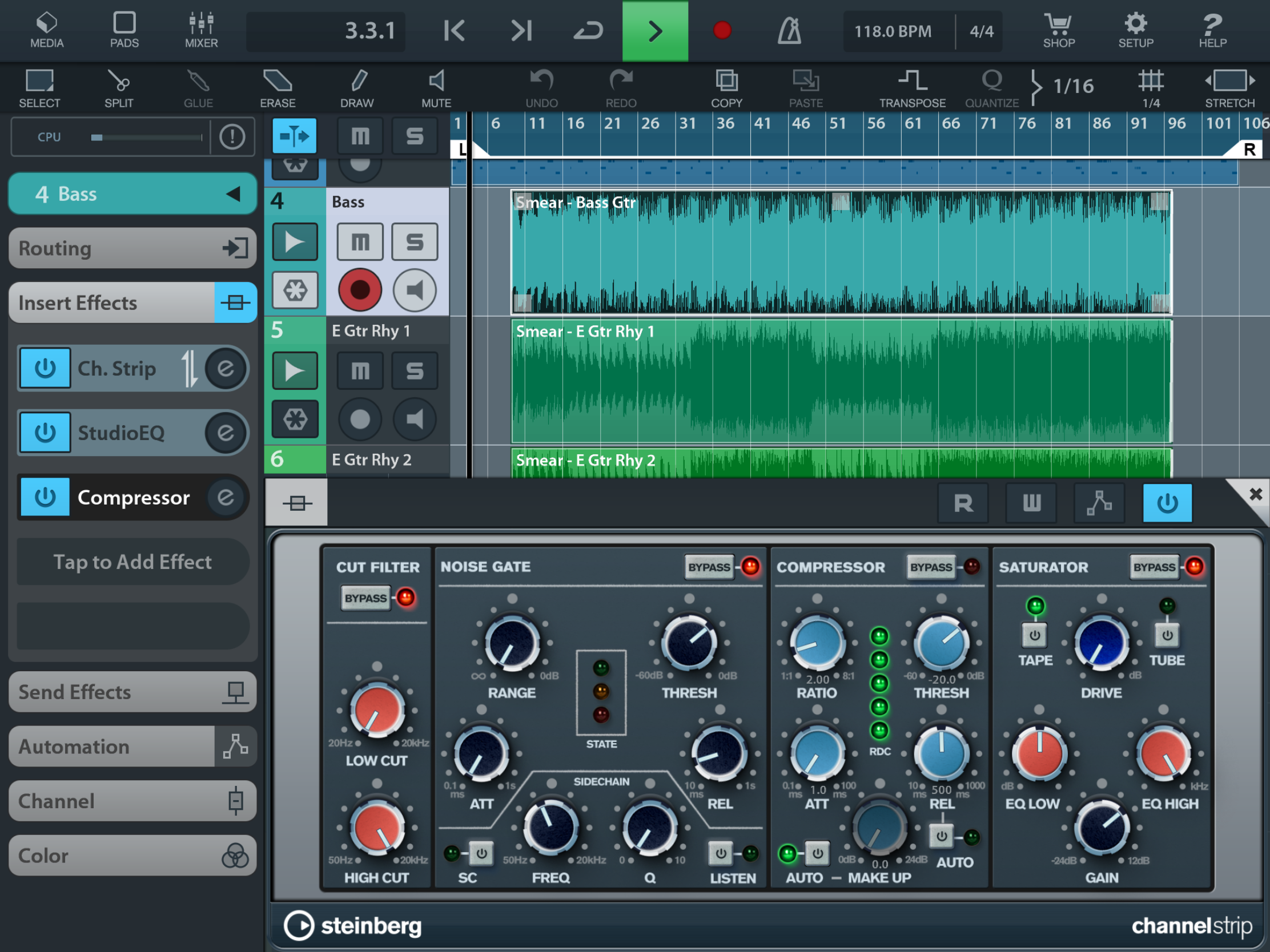Viewport: 1270px width, 952px height.
Task: Toggle the add track button above track list
Action: pos(294,136)
